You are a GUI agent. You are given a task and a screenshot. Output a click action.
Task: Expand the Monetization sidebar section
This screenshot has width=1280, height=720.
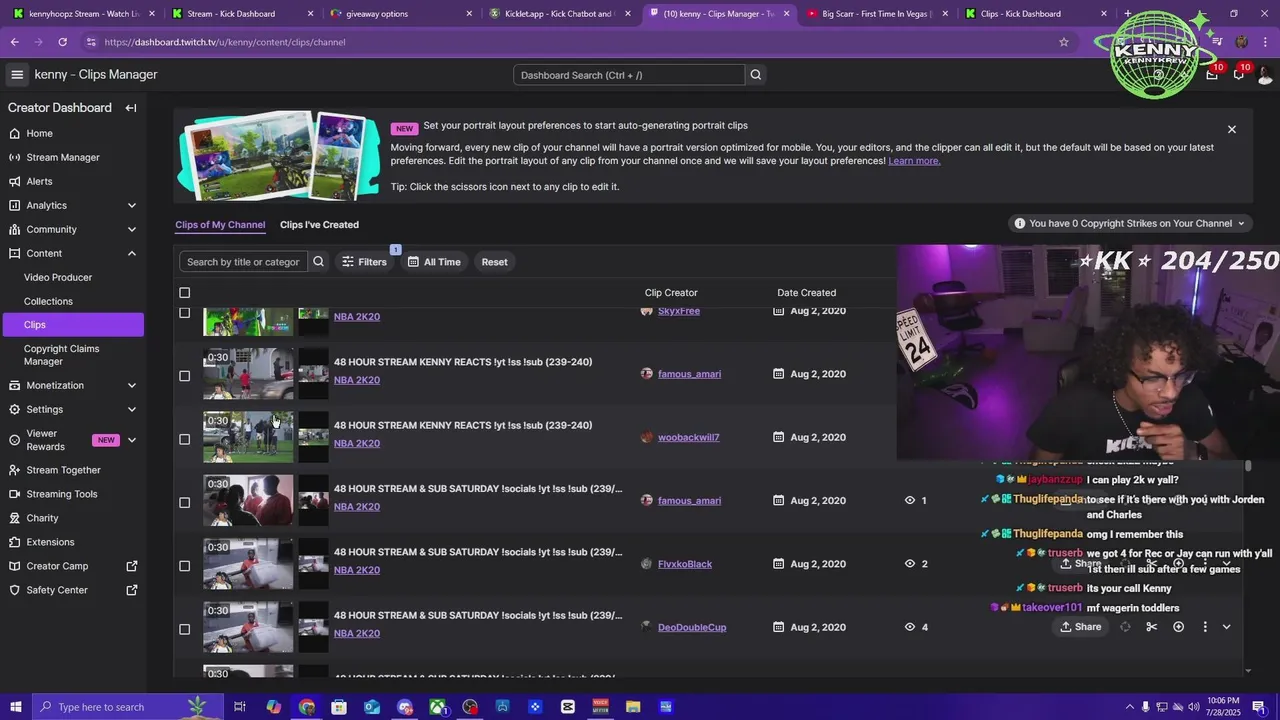coord(132,385)
